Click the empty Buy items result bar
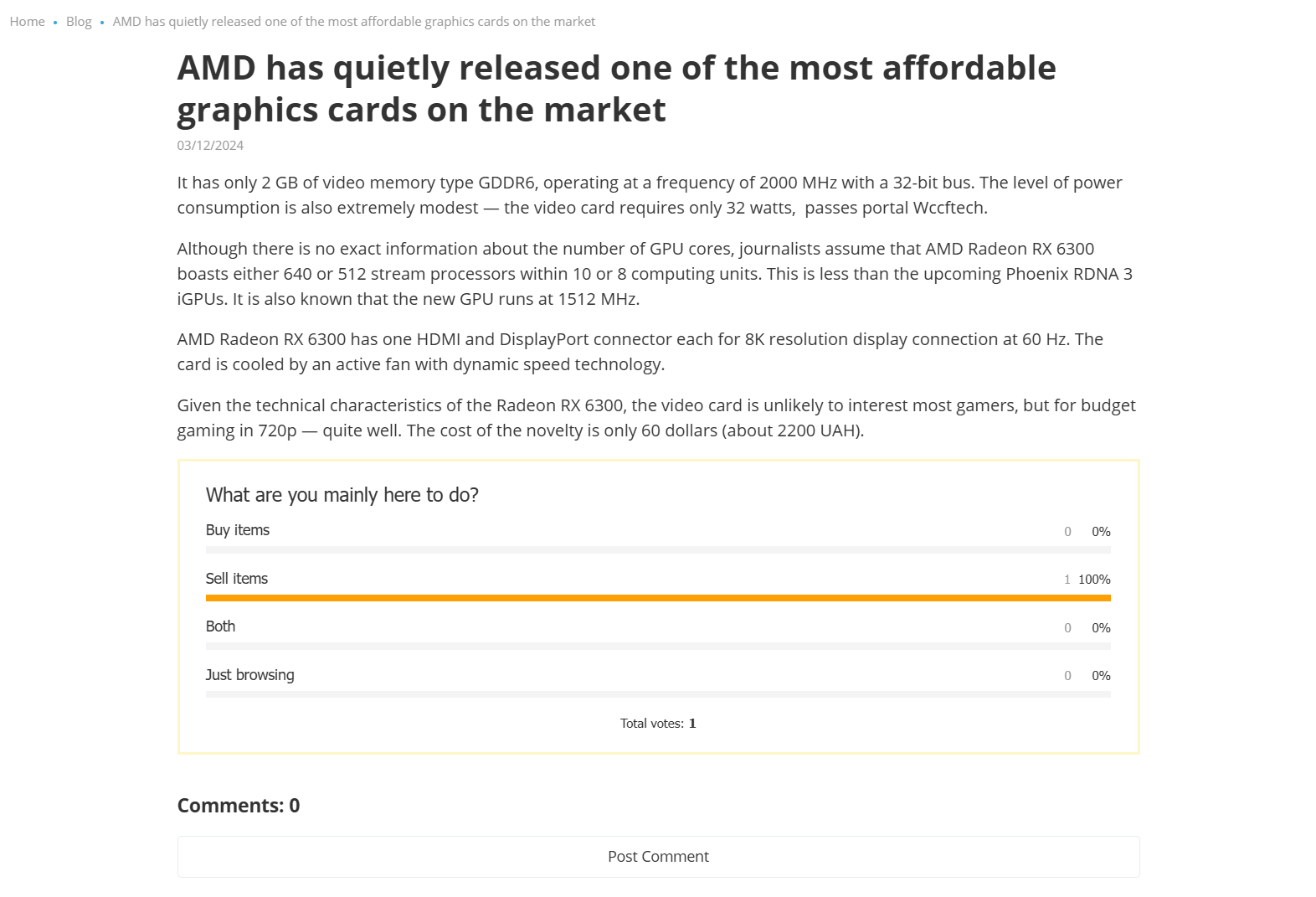This screenshot has width=1316, height=897. pos(658,550)
